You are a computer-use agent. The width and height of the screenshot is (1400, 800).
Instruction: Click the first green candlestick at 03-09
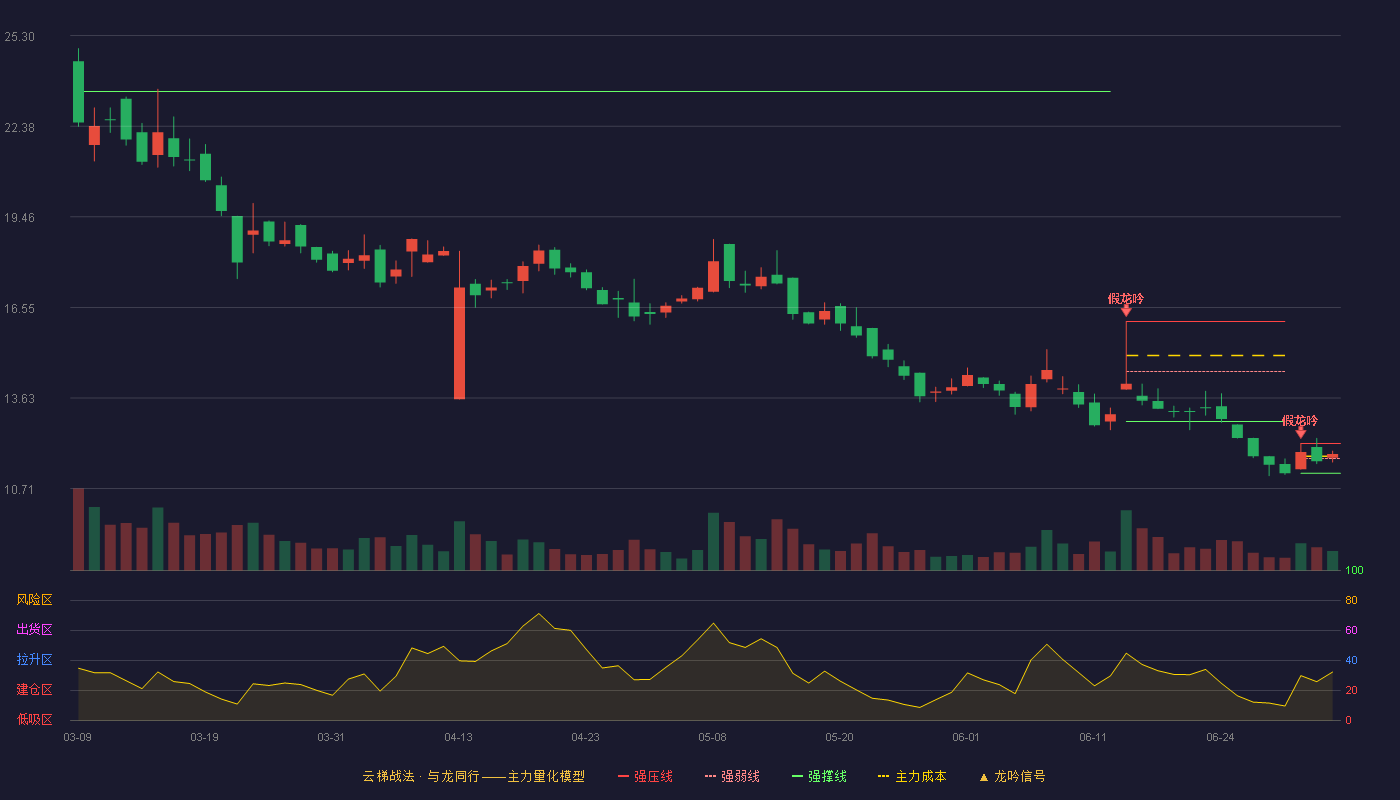[78, 91]
